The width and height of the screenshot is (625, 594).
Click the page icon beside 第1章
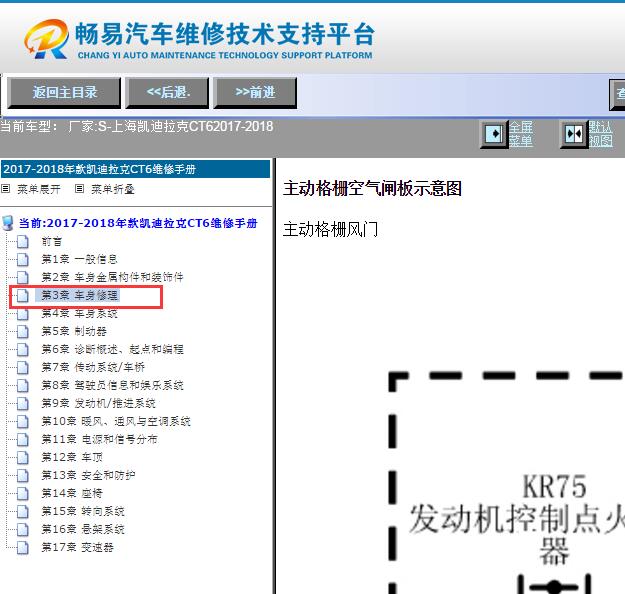pos(23,259)
